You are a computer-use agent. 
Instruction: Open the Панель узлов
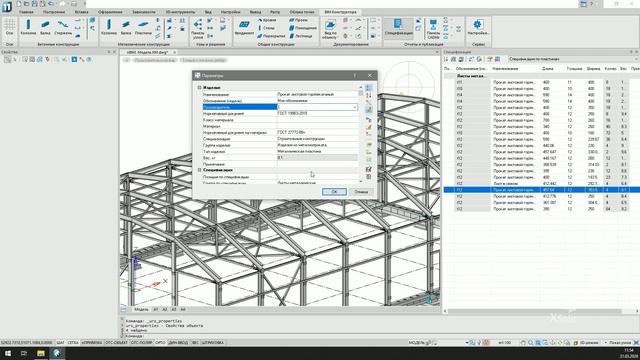point(198,29)
